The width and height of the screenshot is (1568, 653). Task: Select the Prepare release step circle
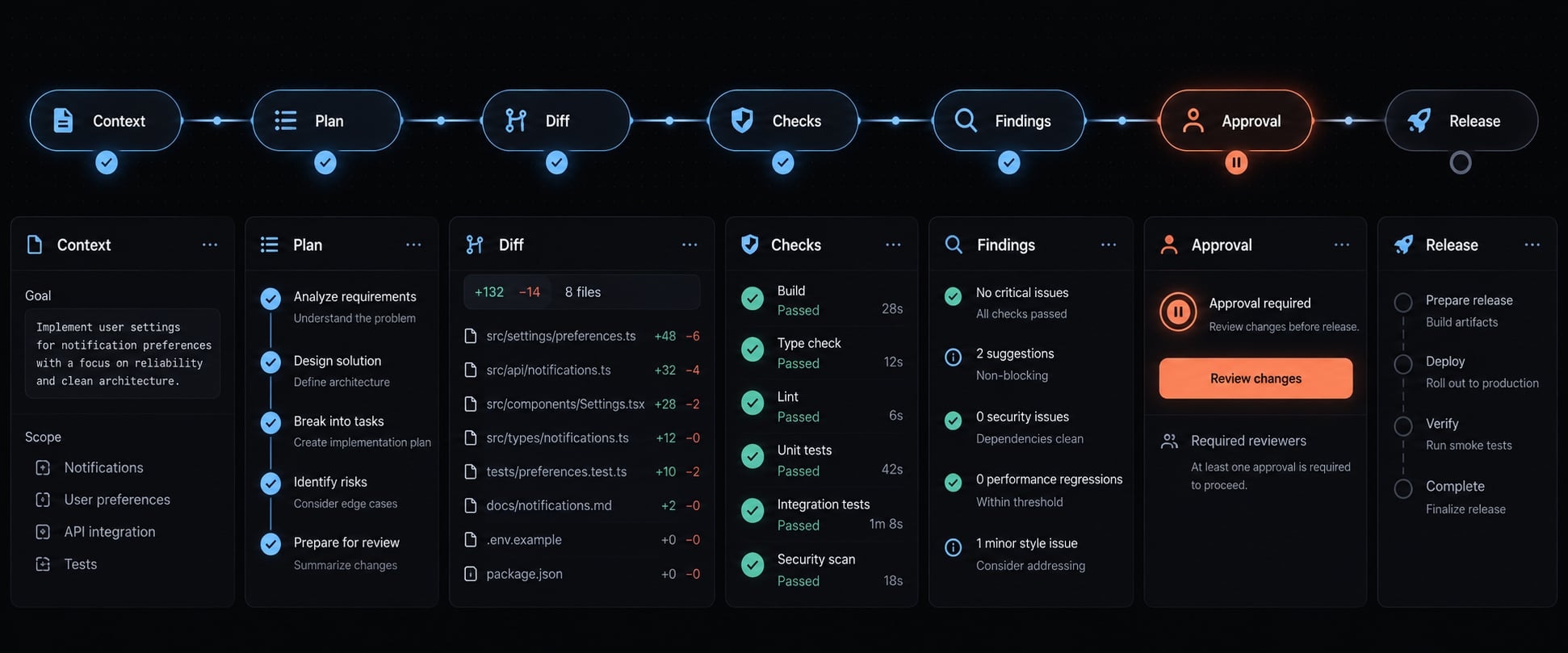tap(1403, 303)
